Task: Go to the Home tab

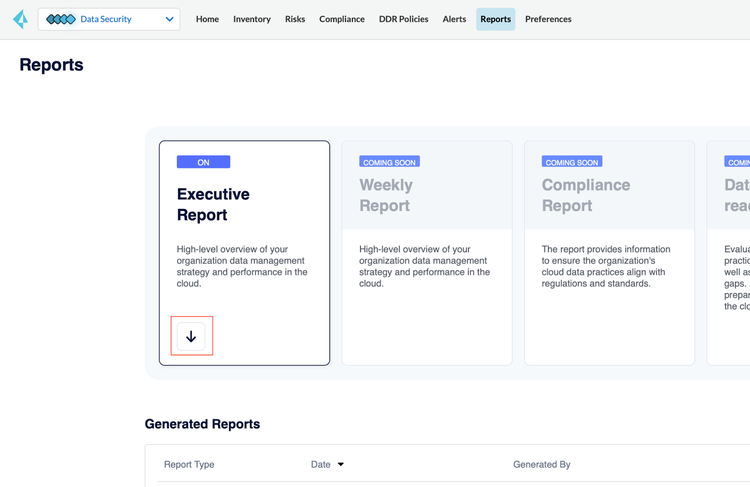Action: (207, 19)
